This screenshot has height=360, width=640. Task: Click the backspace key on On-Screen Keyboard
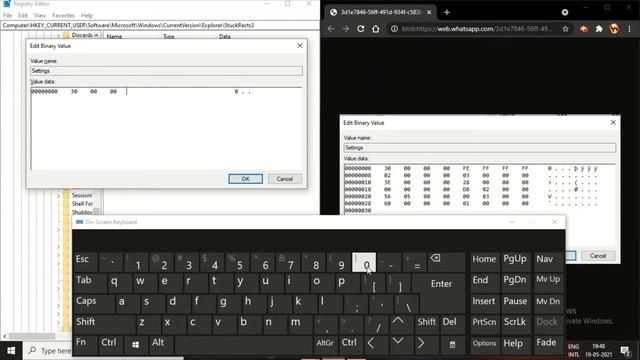[446, 262]
